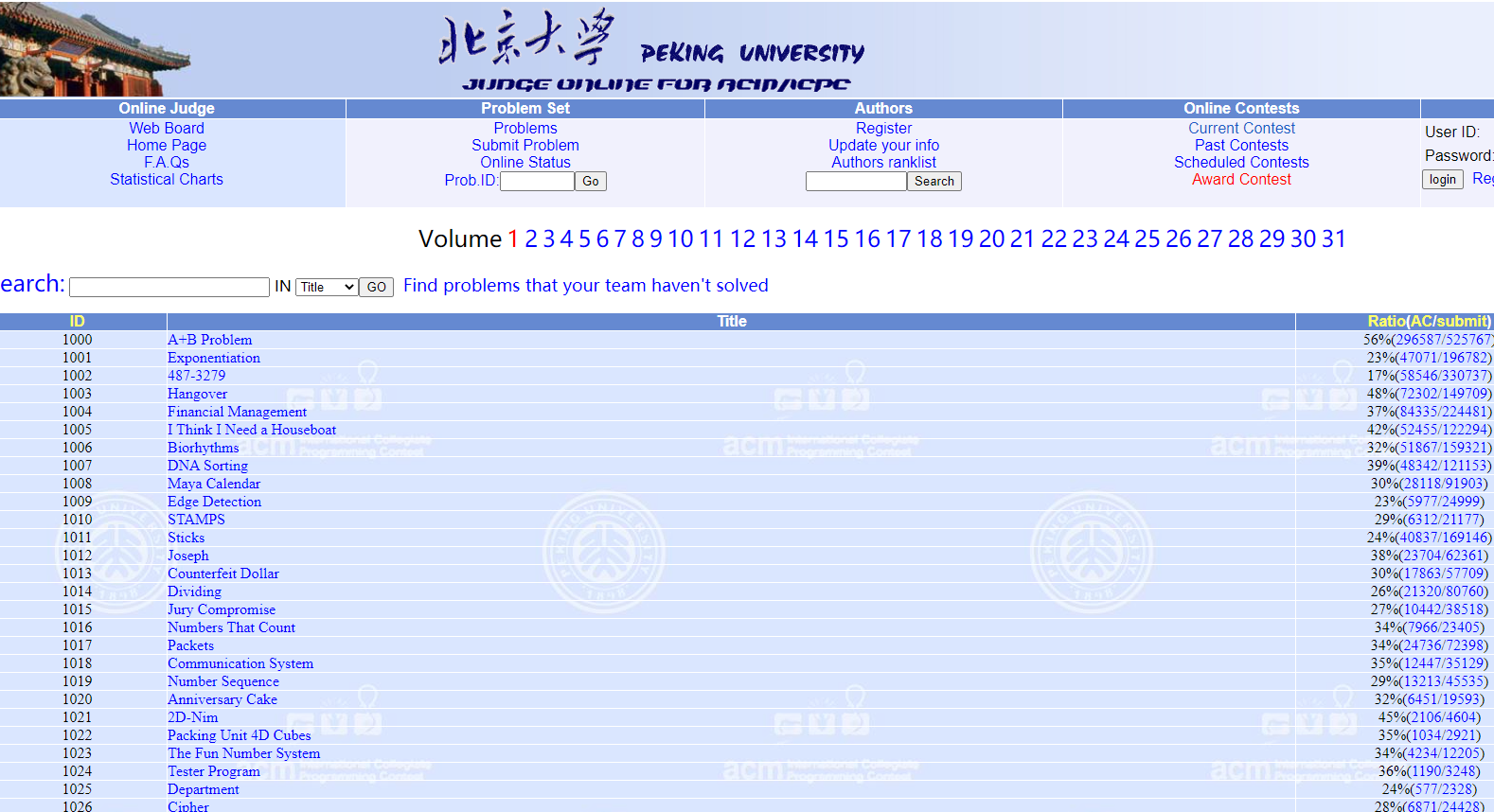1494x812 pixels.
Task: Go to problem Volume 10
Action: point(681,238)
